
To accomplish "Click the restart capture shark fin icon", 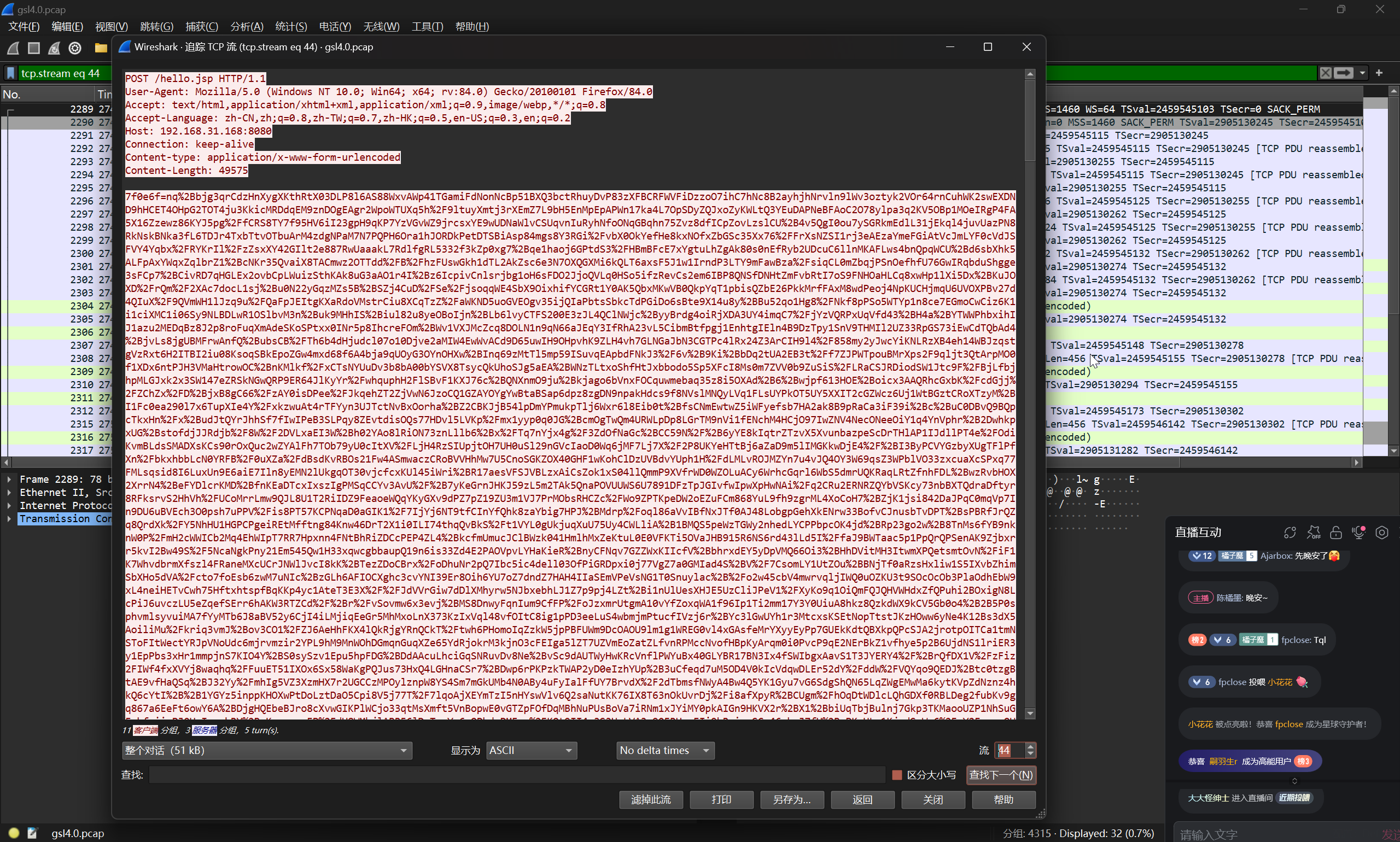I will point(54,48).
